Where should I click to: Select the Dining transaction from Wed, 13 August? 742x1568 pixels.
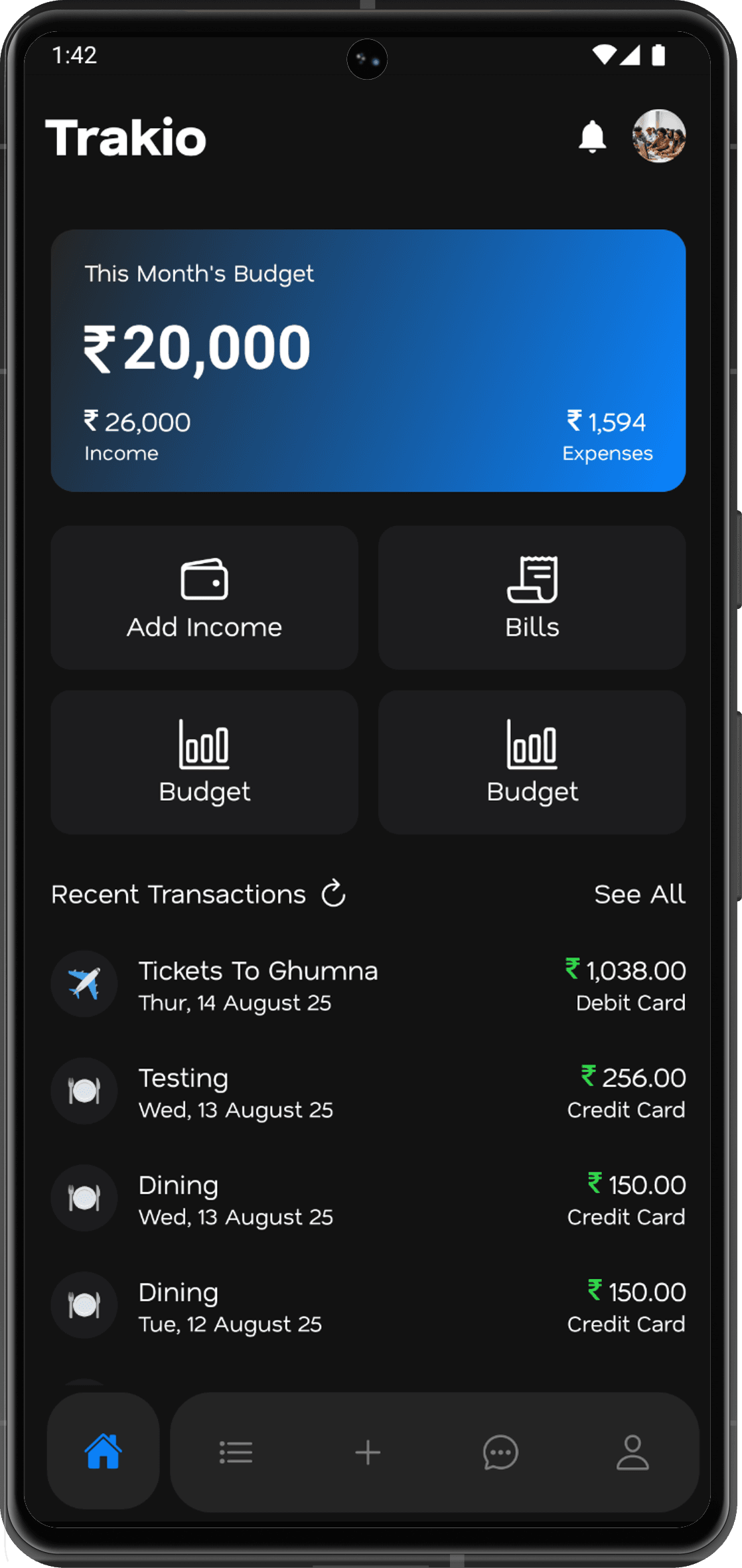coord(368,1199)
